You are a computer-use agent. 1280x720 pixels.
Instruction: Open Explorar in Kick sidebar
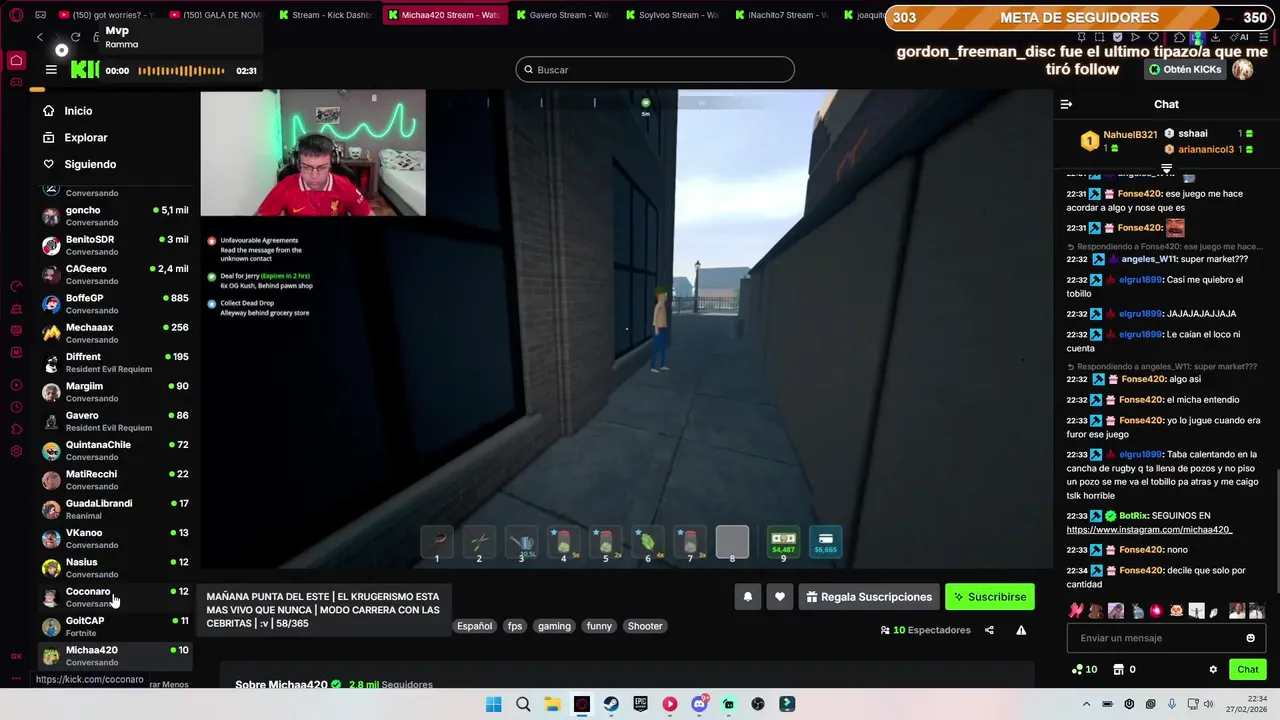tap(85, 138)
